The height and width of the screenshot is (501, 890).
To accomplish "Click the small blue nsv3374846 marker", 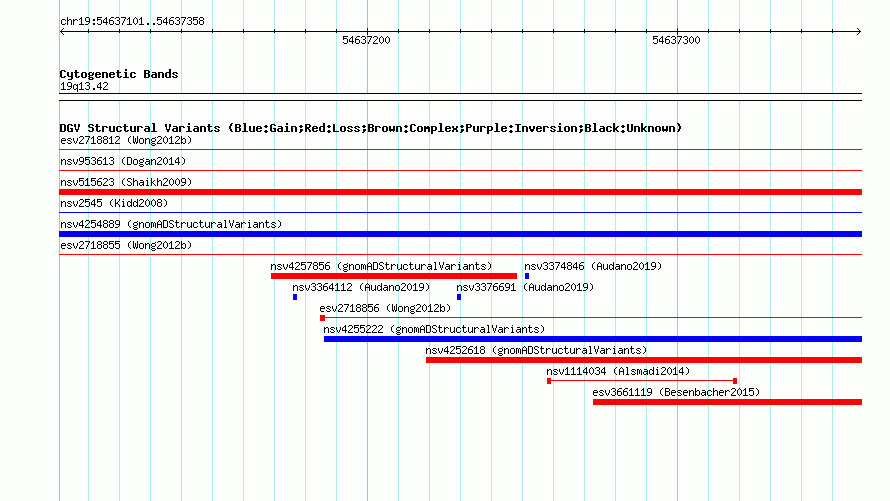I will [x=527, y=276].
